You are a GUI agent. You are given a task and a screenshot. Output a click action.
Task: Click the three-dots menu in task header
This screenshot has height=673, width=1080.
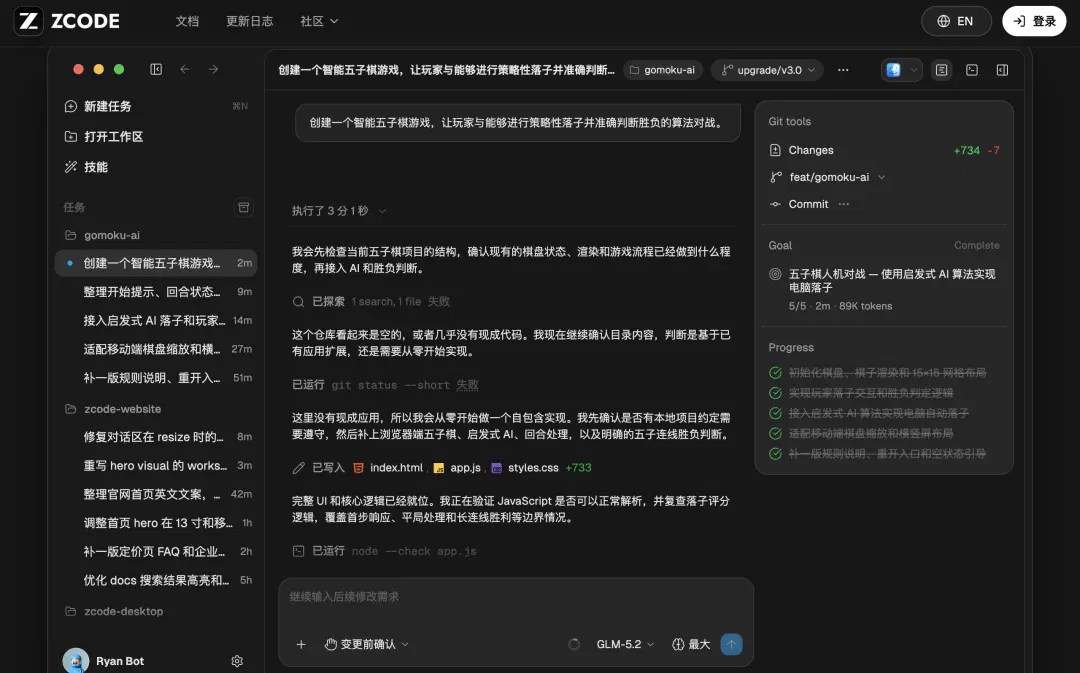click(x=843, y=70)
